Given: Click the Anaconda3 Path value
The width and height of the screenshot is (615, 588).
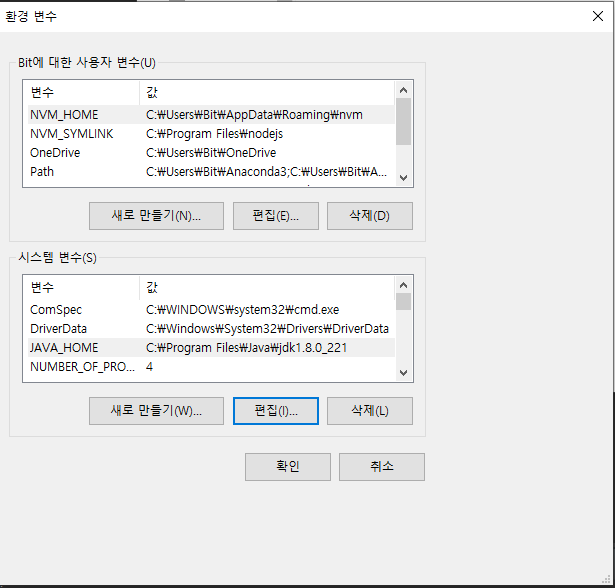Looking at the screenshot, I should tap(266, 171).
